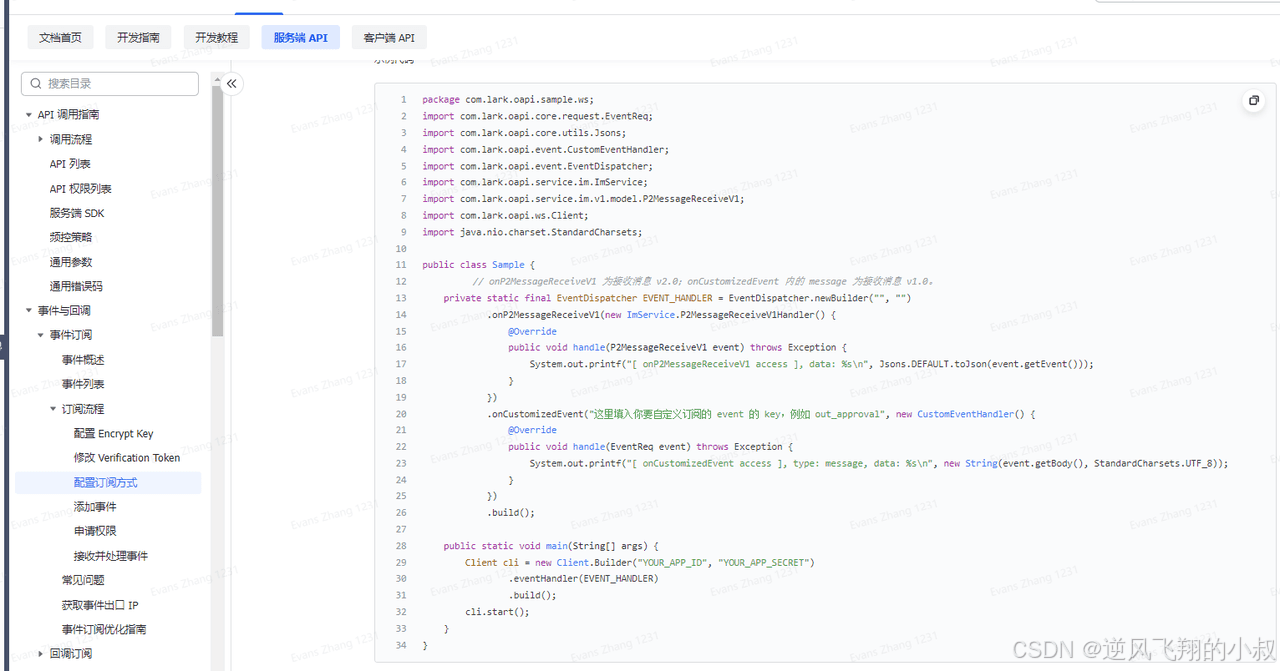
Task: Collapse the 事件订阅 tree node
Action: [41, 335]
